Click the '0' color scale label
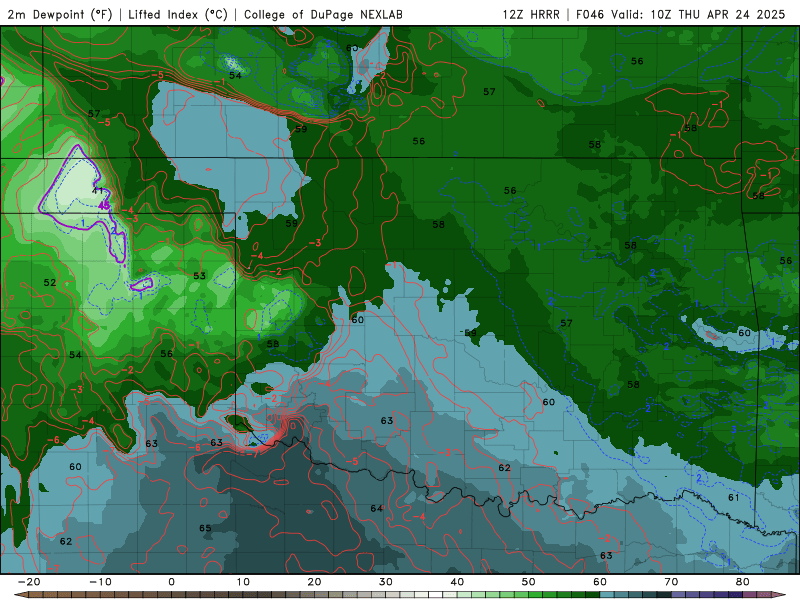This screenshot has width=800, height=600. click(171, 582)
